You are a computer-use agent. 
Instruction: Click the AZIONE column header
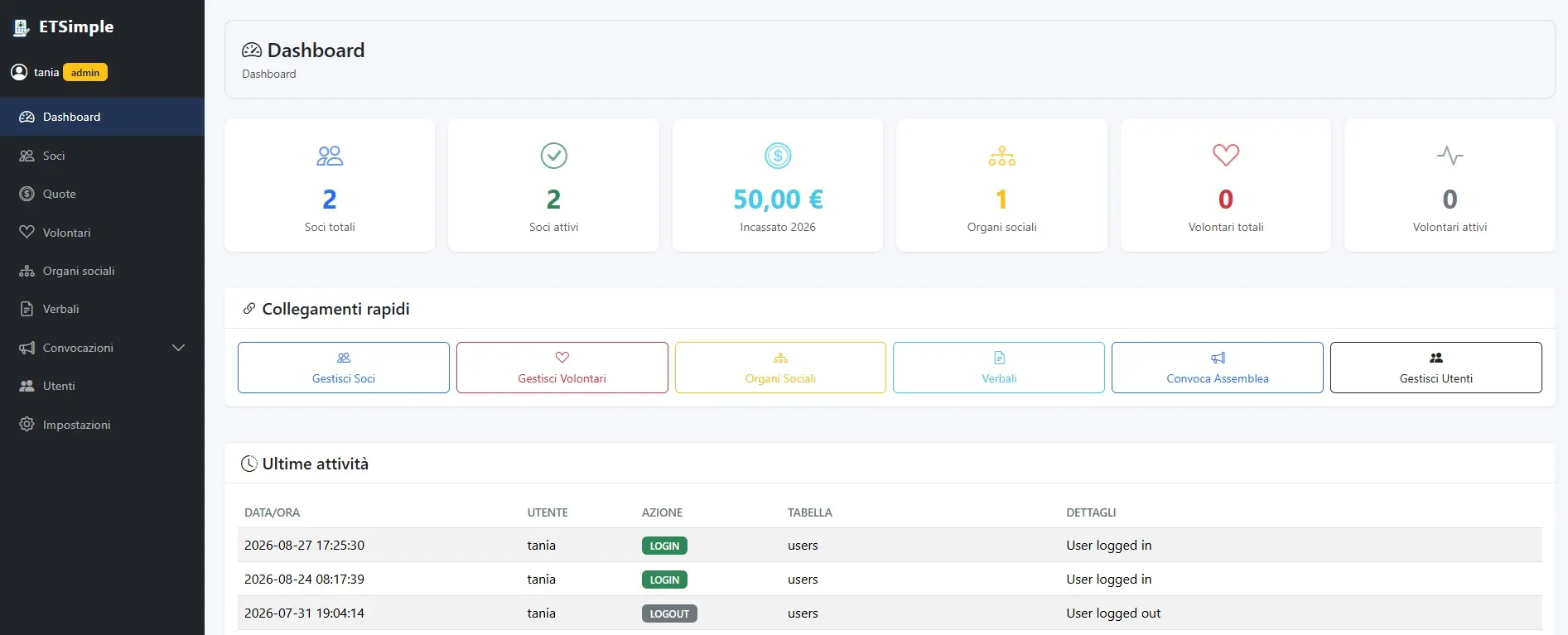pyautogui.click(x=663, y=512)
